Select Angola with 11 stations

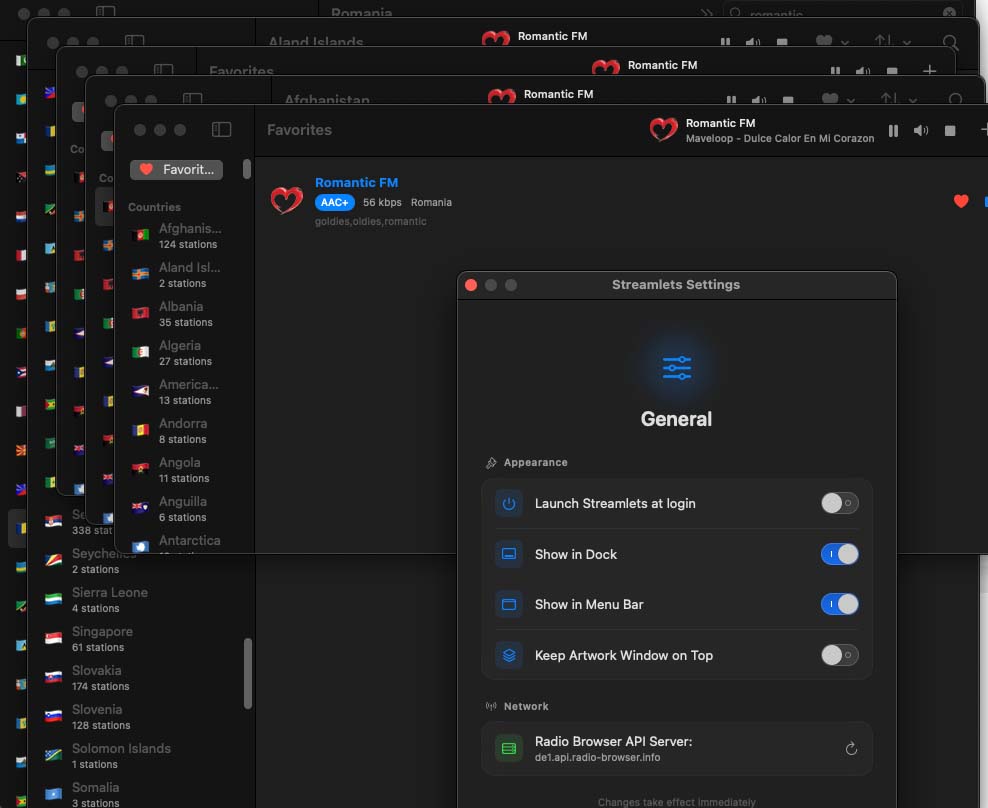pyautogui.click(x=183, y=470)
